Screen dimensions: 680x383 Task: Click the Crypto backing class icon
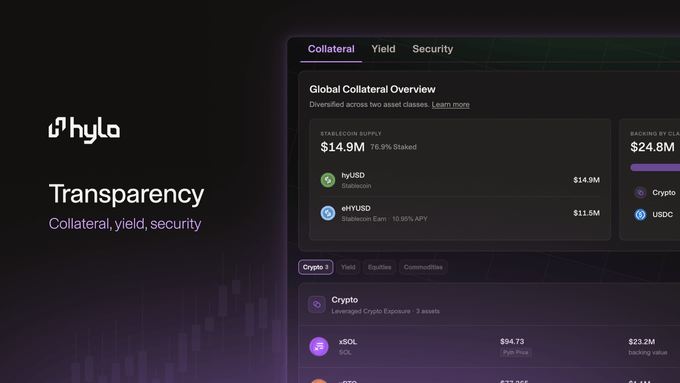pyautogui.click(x=640, y=193)
